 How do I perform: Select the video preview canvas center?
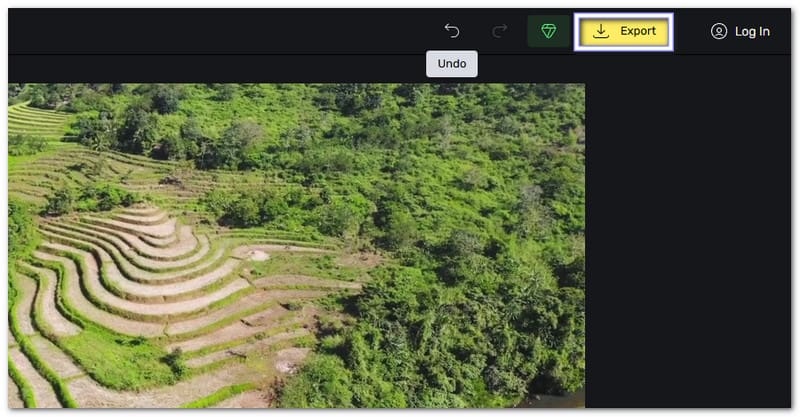[x=296, y=245]
